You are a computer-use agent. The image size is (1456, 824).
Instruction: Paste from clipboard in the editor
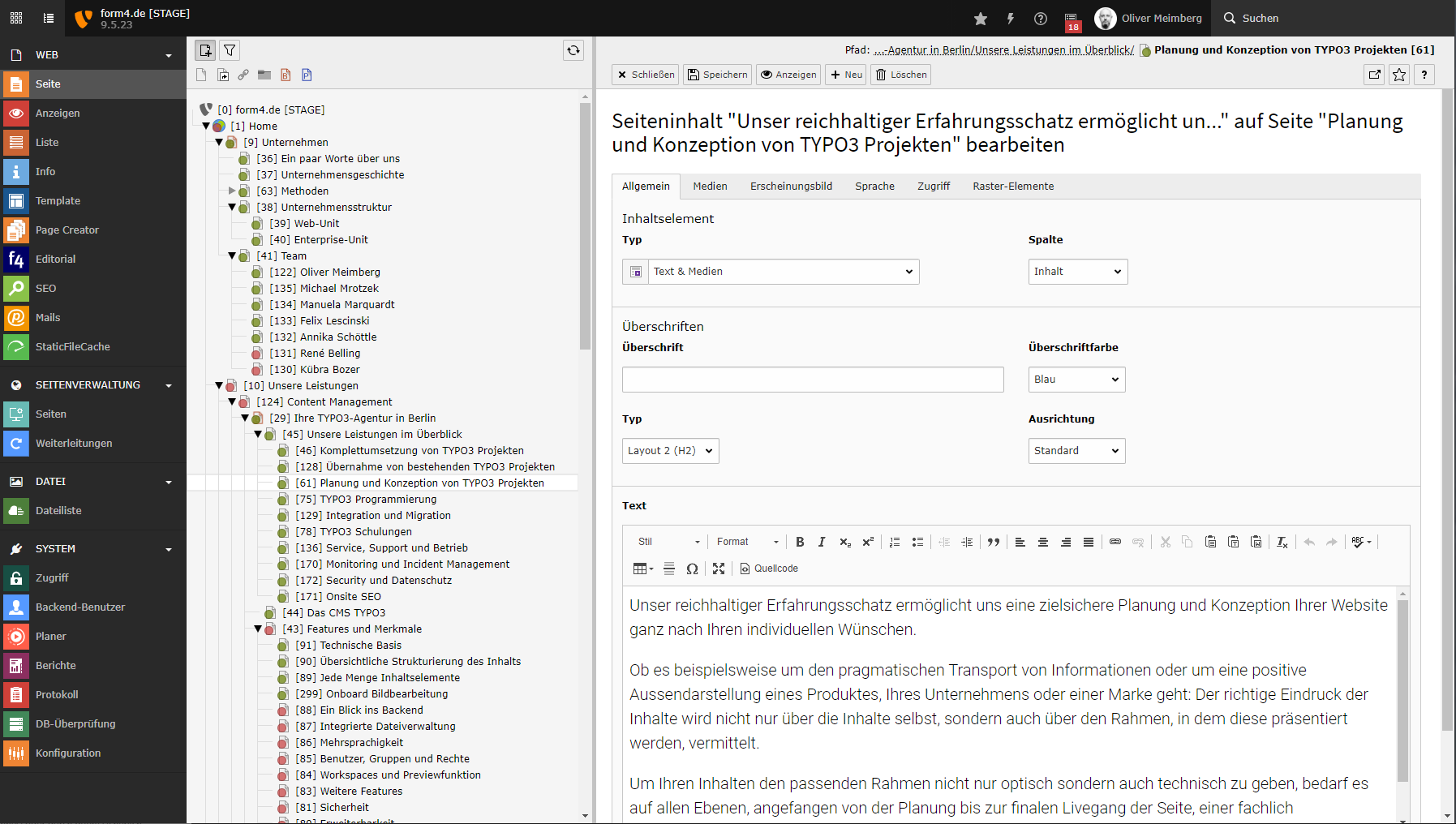pyautogui.click(x=1210, y=542)
